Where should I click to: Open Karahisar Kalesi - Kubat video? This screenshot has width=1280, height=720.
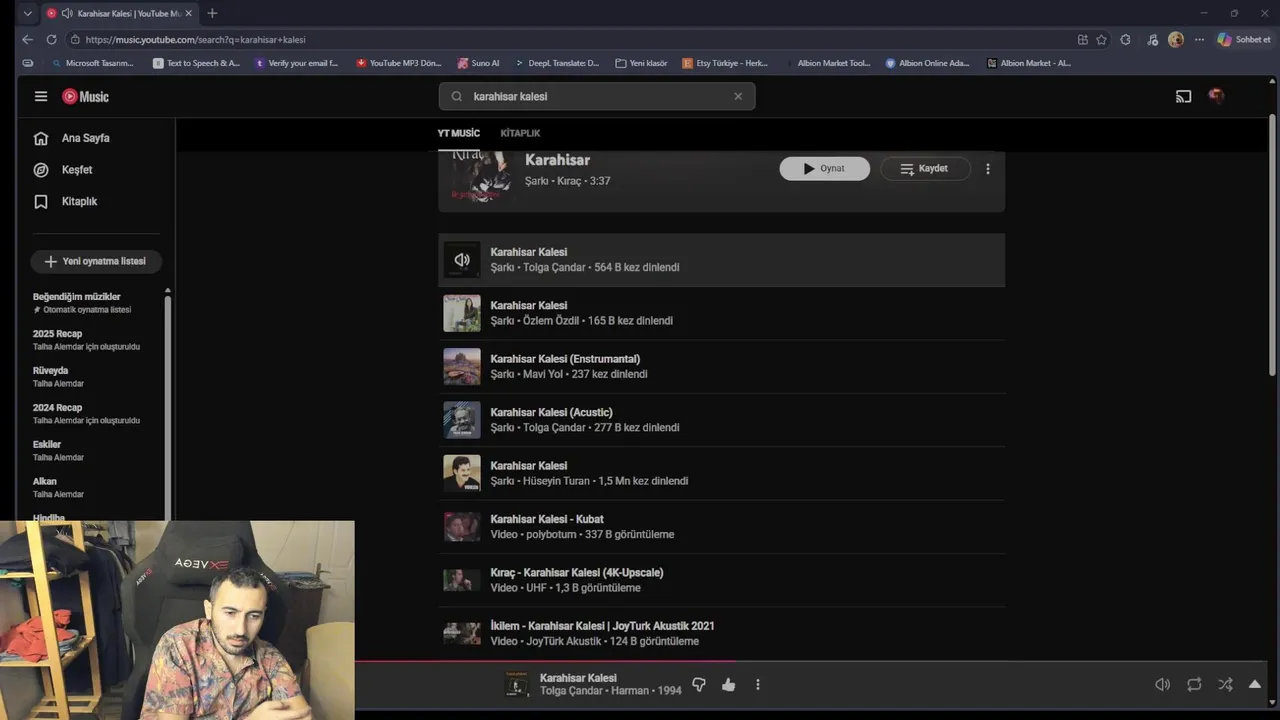click(721, 527)
